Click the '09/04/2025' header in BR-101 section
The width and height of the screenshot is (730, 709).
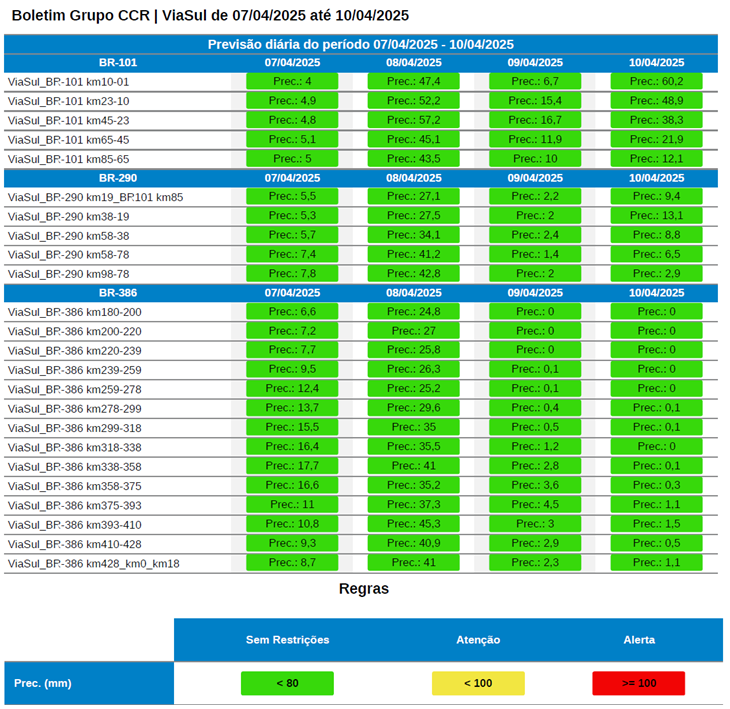coord(535,62)
